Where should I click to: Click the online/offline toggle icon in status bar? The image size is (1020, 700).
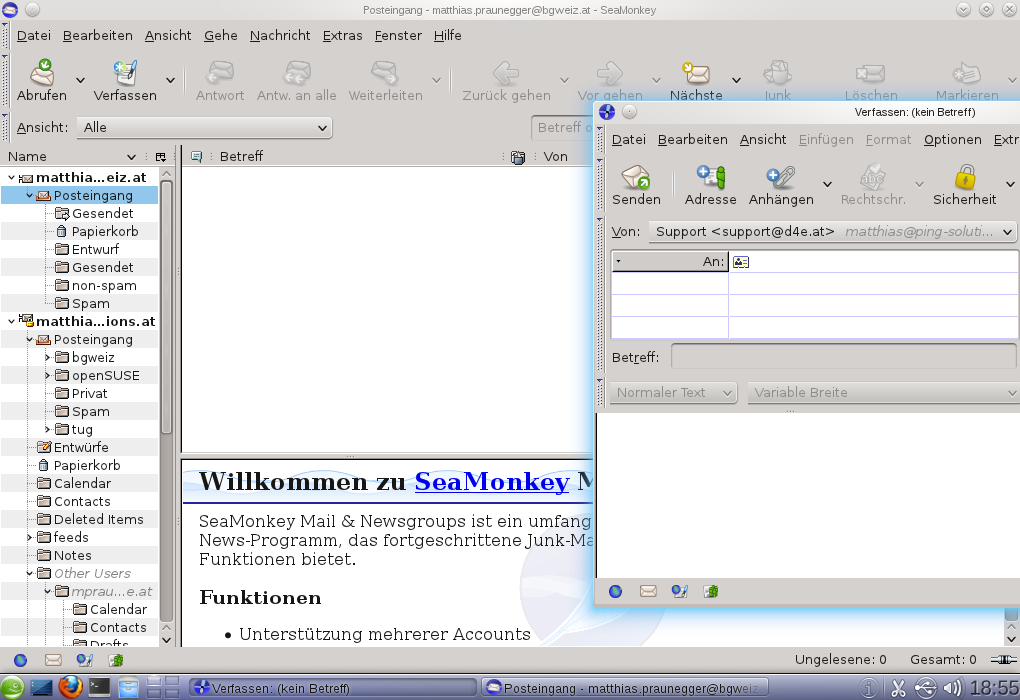(x=1004, y=660)
